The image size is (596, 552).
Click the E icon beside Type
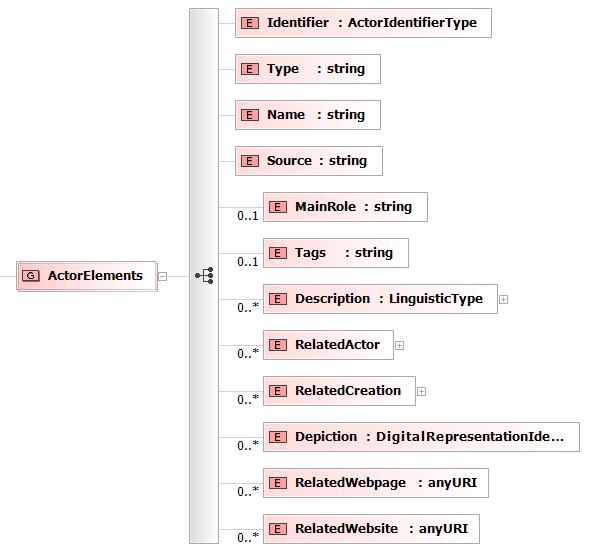(250, 69)
